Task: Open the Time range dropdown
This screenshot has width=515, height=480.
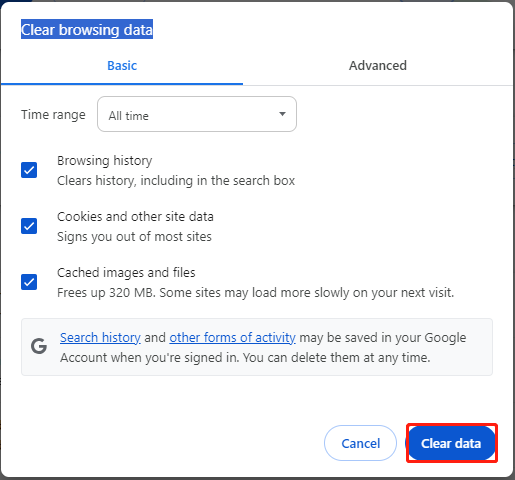Action: tap(197, 114)
